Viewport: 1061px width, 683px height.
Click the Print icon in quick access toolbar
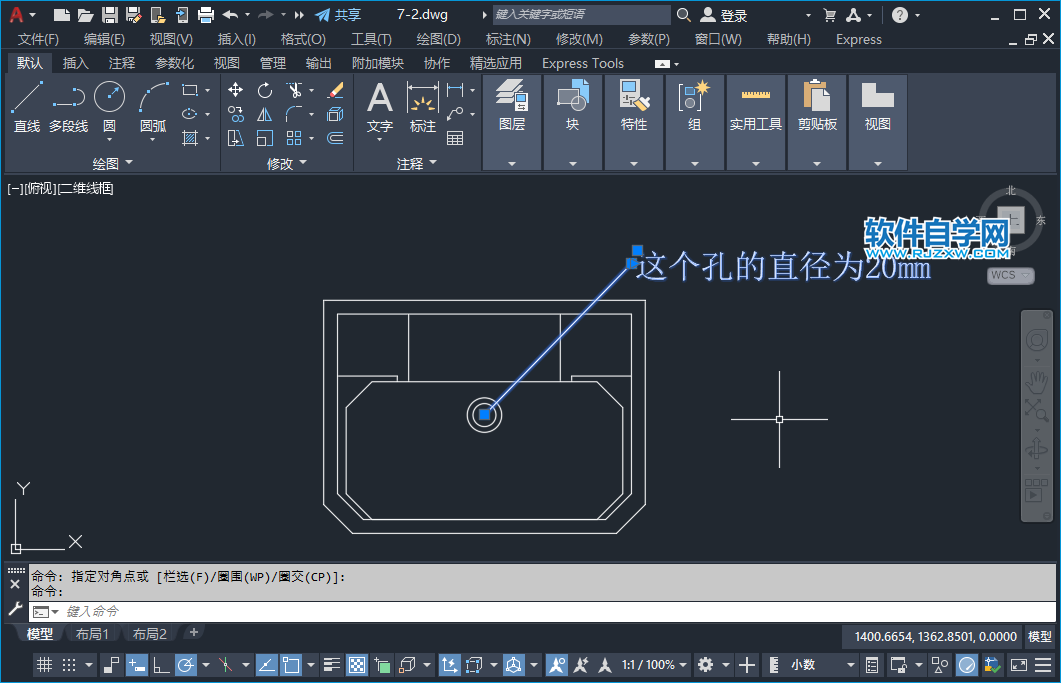[x=206, y=15]
